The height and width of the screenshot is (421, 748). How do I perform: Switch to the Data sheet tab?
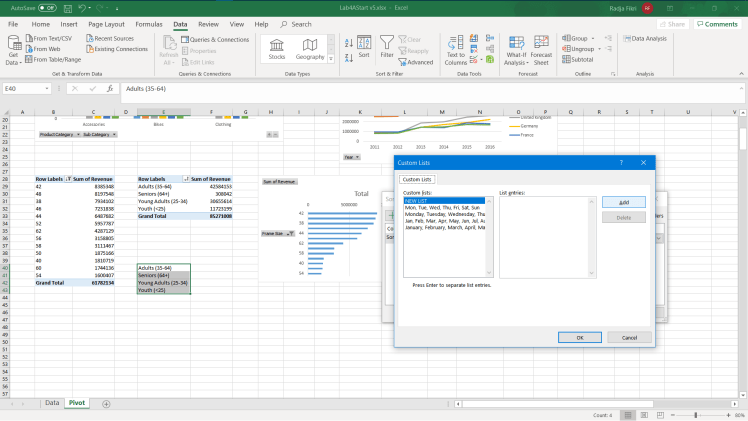click(x=52, y=402)
